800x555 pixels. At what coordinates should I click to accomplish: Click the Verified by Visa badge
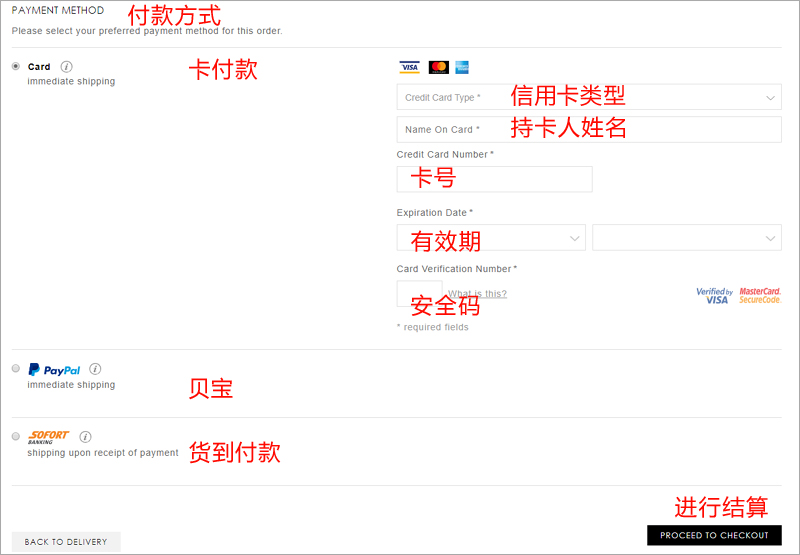click(x=714, y=295)
